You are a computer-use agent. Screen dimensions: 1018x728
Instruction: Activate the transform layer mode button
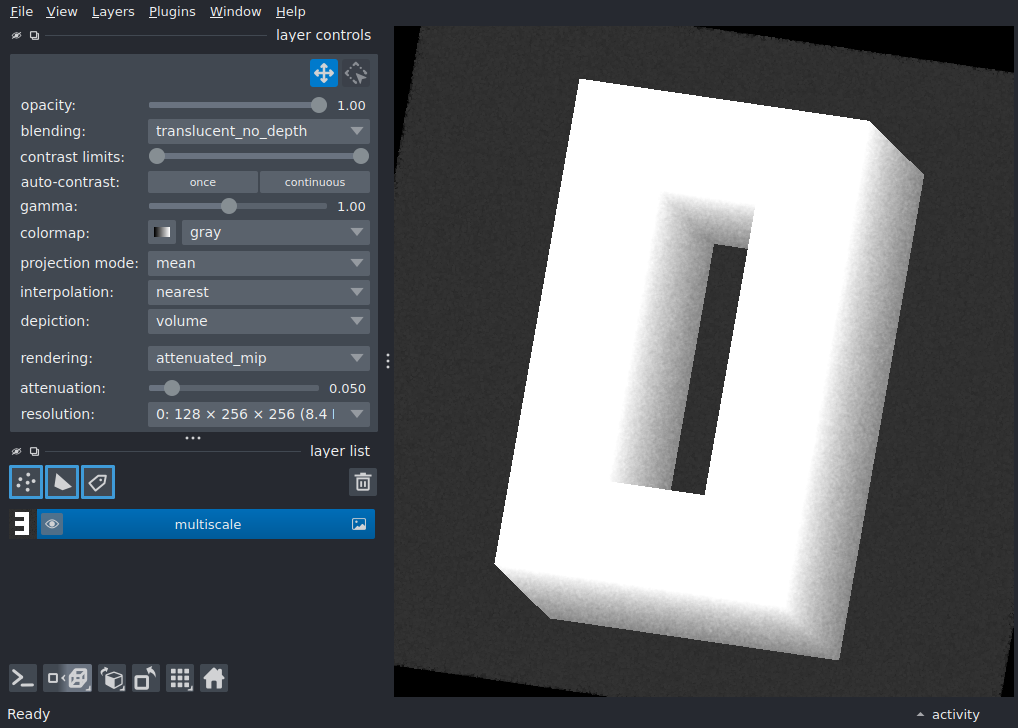coord(356,73)
